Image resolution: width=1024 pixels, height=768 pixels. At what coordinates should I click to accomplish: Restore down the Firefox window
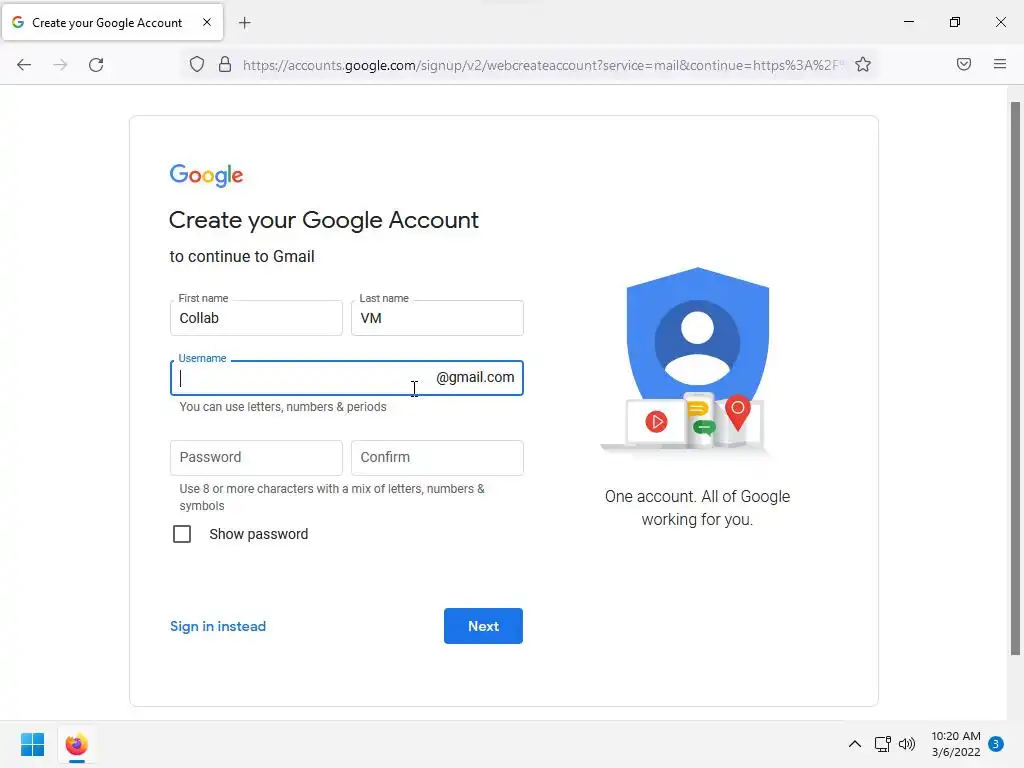click(955, 22)
